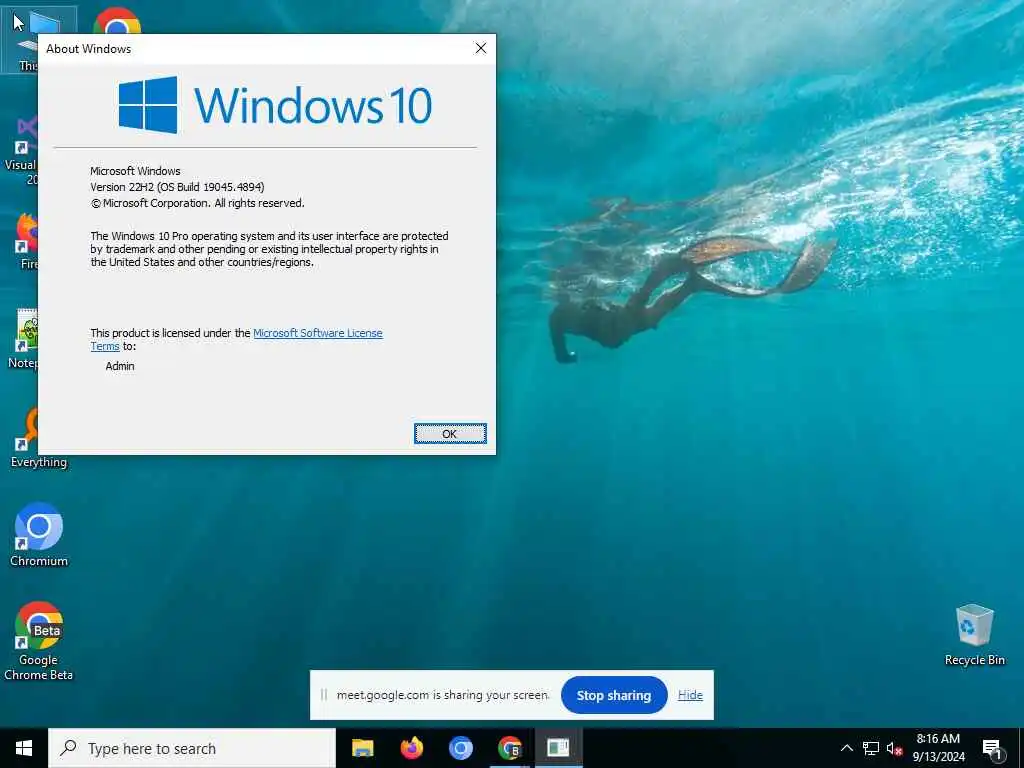Click the sharing bar's drag handle

tap(323, 695)
